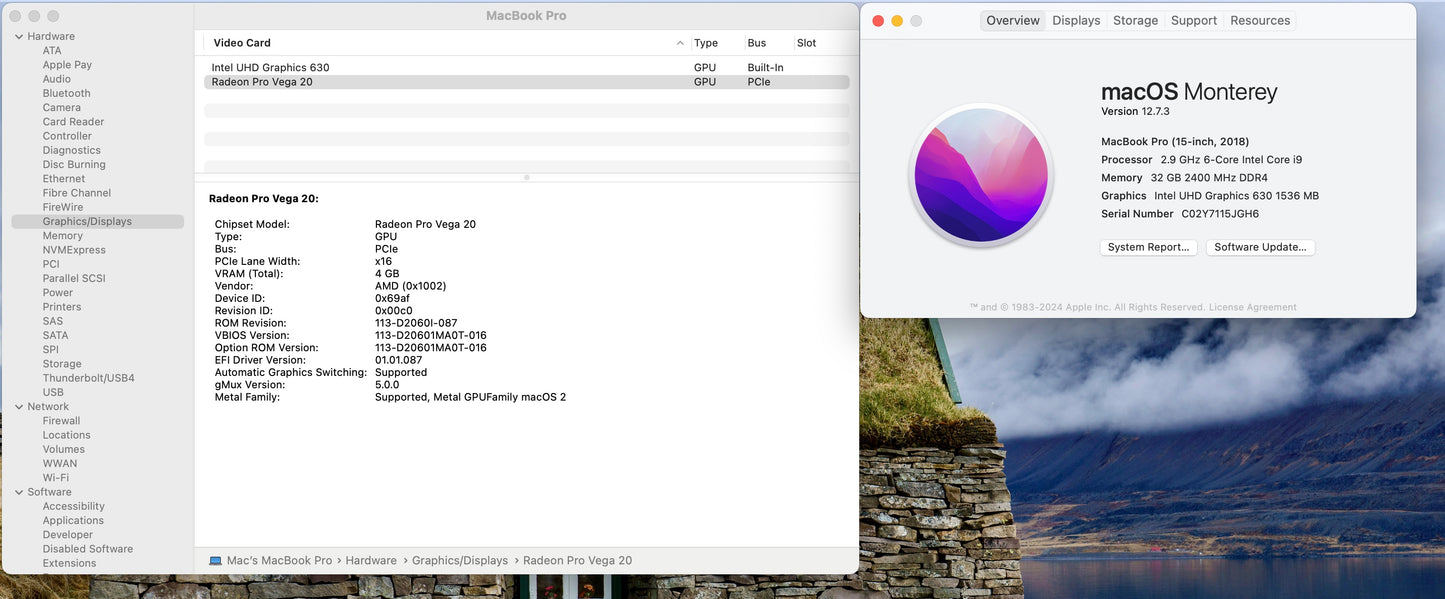Click the System Report... button
The height and width of the screenshot is (599, 1445).
click(x=1148, y=247)
